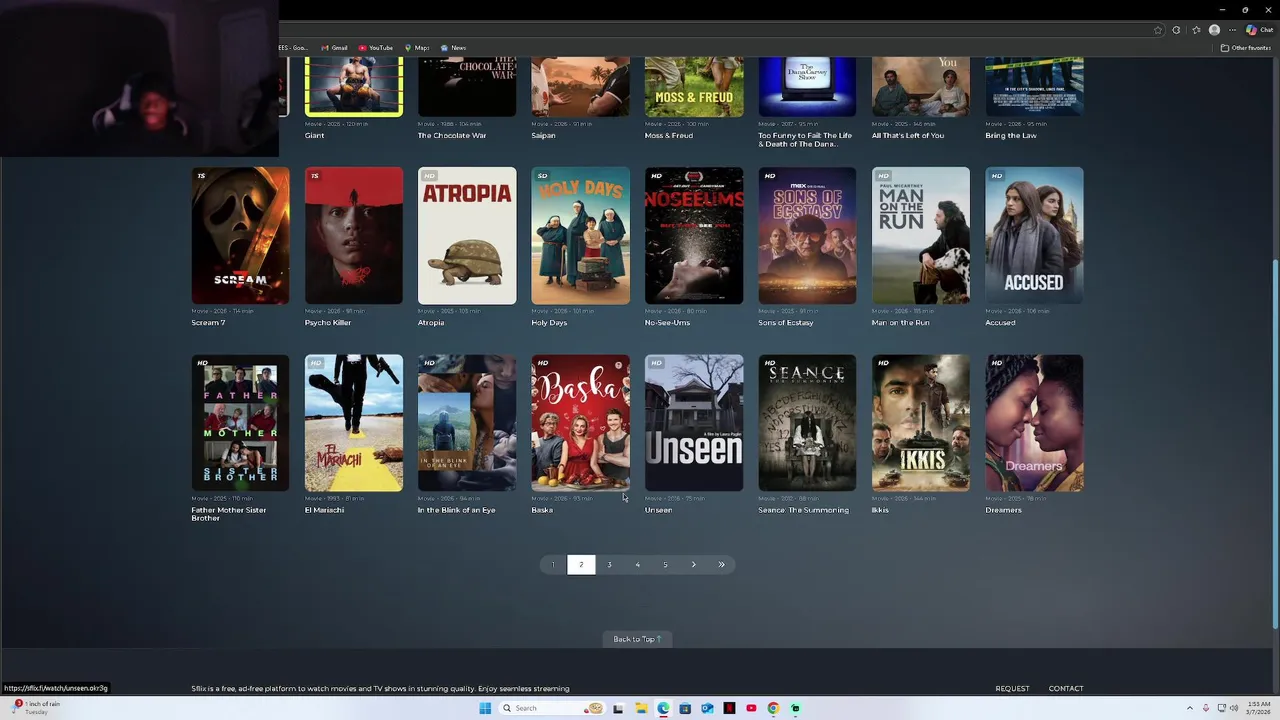Go to page 5 of results

point(665,565)
